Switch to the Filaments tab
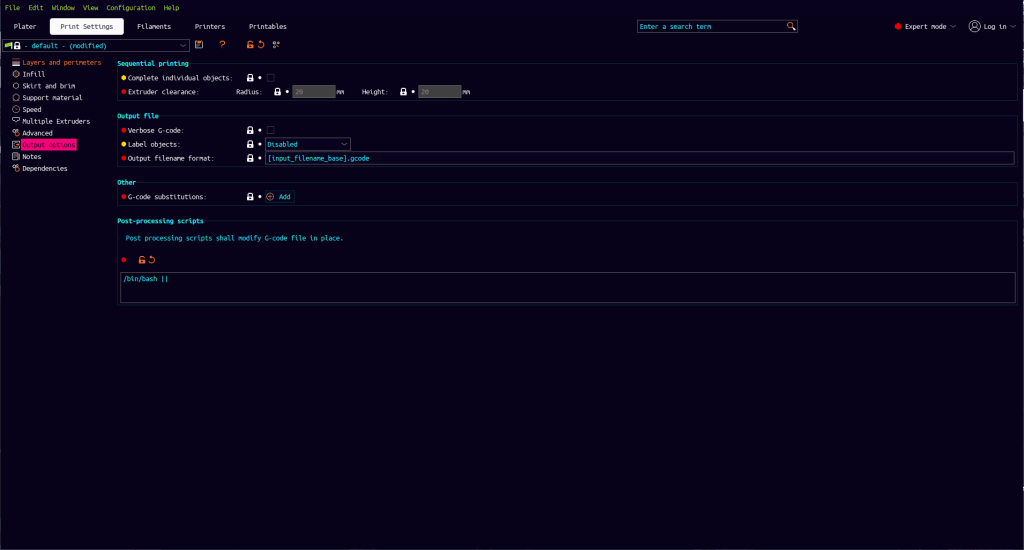The image size is (1024, 550). (x=153, y=26)
